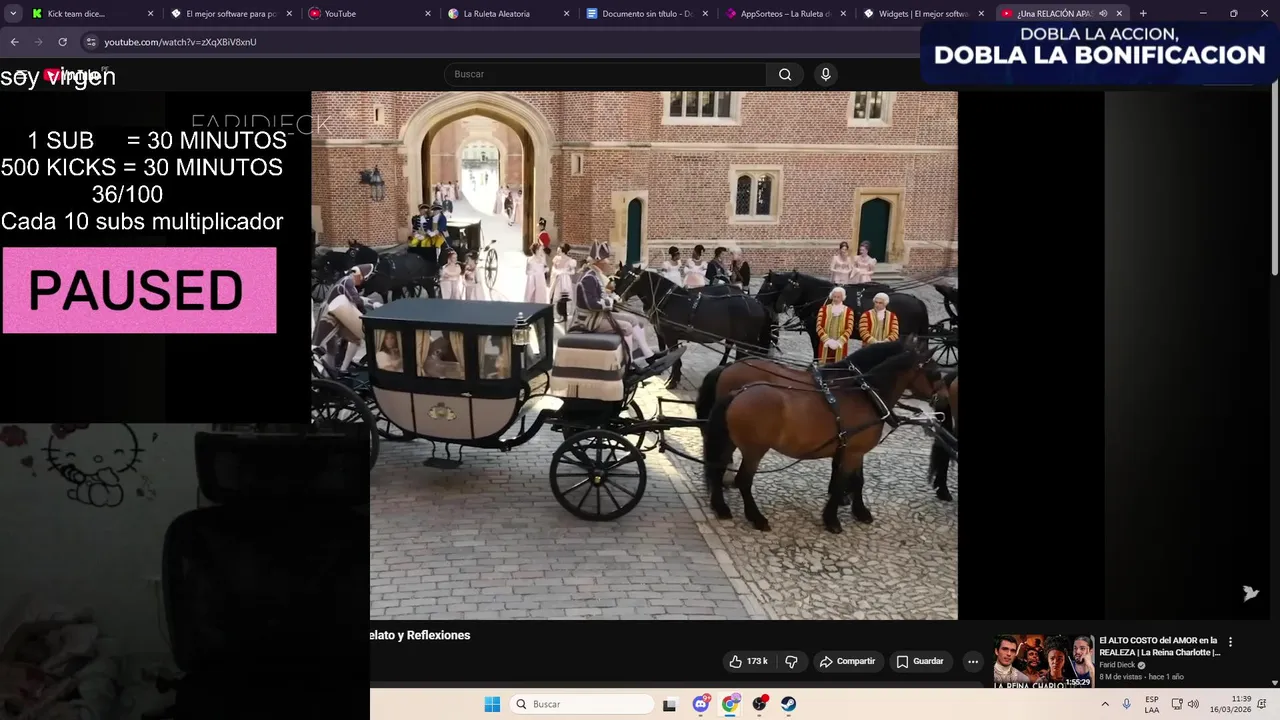The image size is (1280, 720).
Task: Click the pink PAUSED overlay label
Action: [x=139, y=290]
